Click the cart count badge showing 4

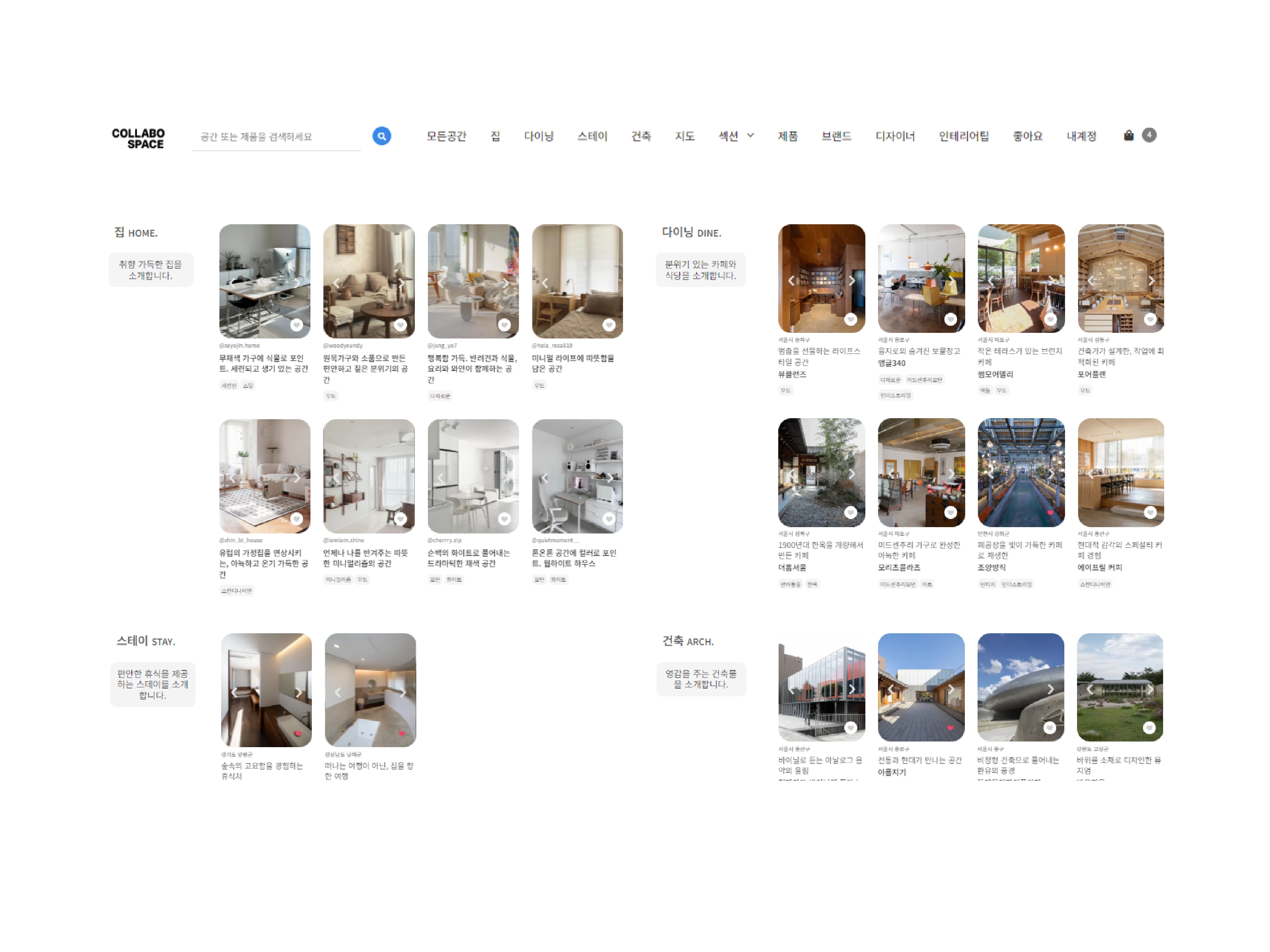1149,135
